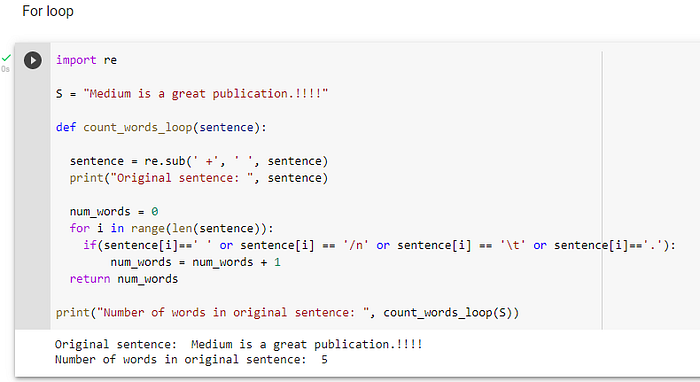The image size is (700, 382).
Task: Click the 'num_words = num_words + 1' line
Action: [196, 262]
